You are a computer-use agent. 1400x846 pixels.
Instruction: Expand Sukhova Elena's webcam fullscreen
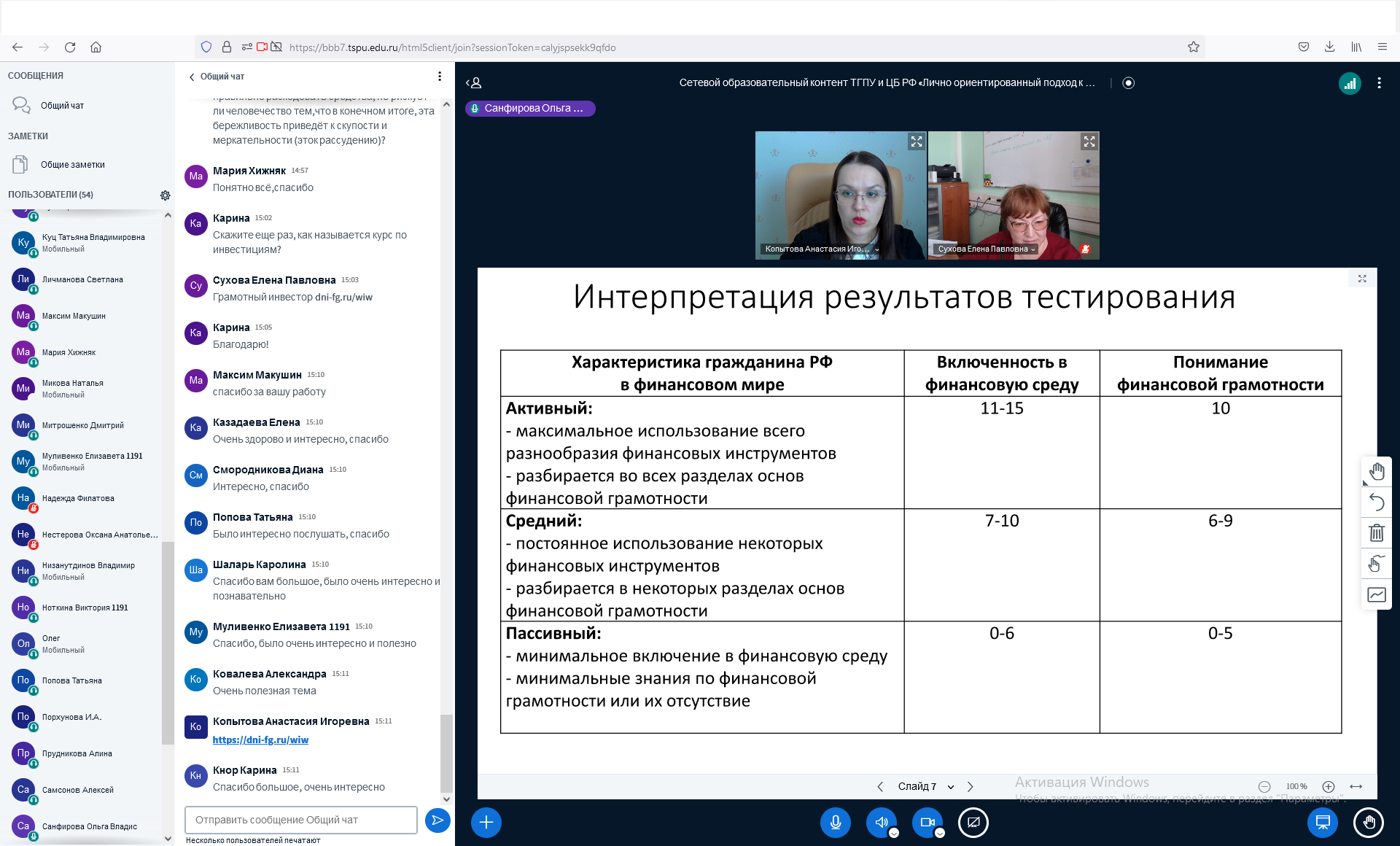click(1089, 141)
